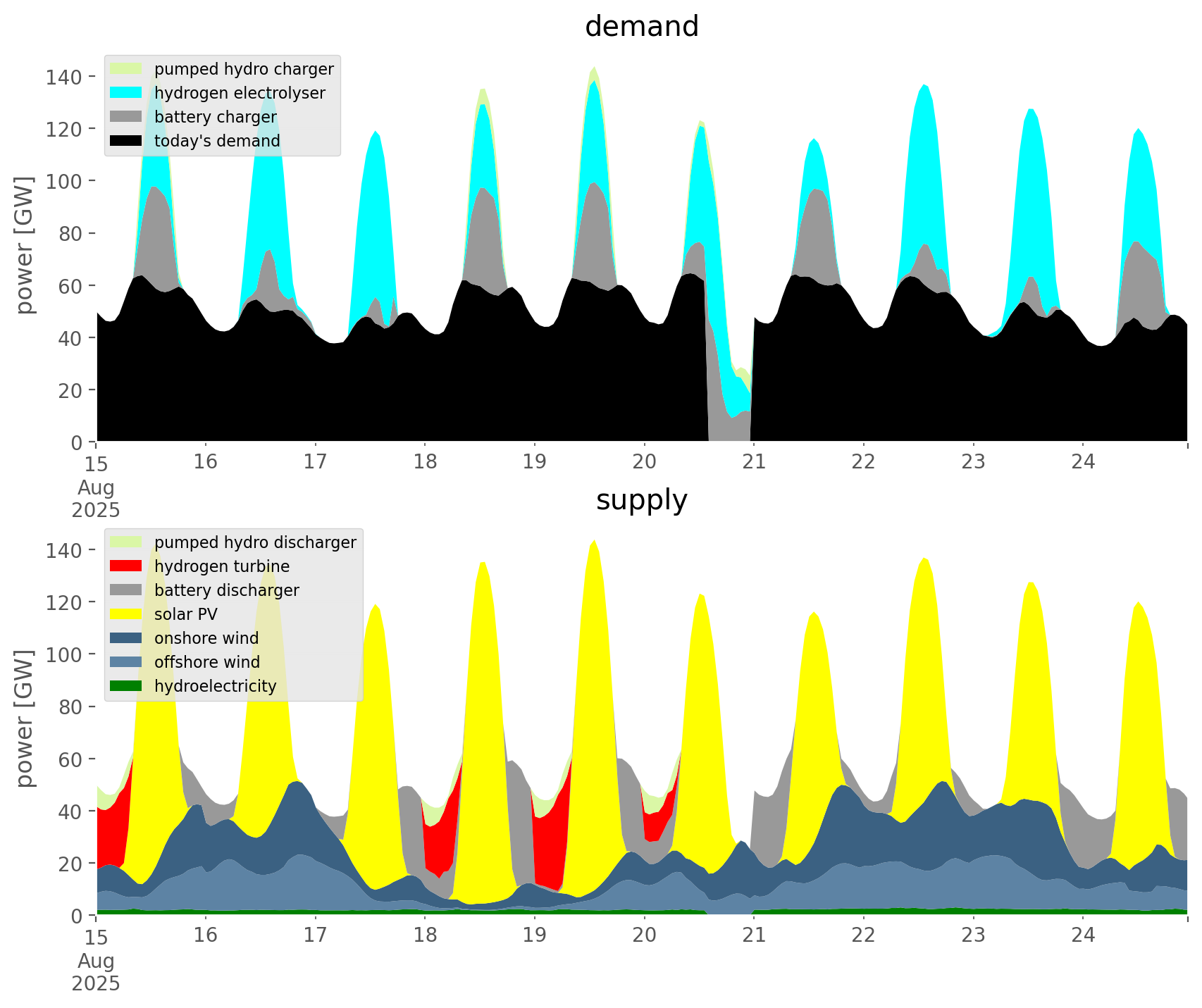Click the supply chart title
The height and width of the screenshot is (1008, 1202).
[x=641, y=500]
